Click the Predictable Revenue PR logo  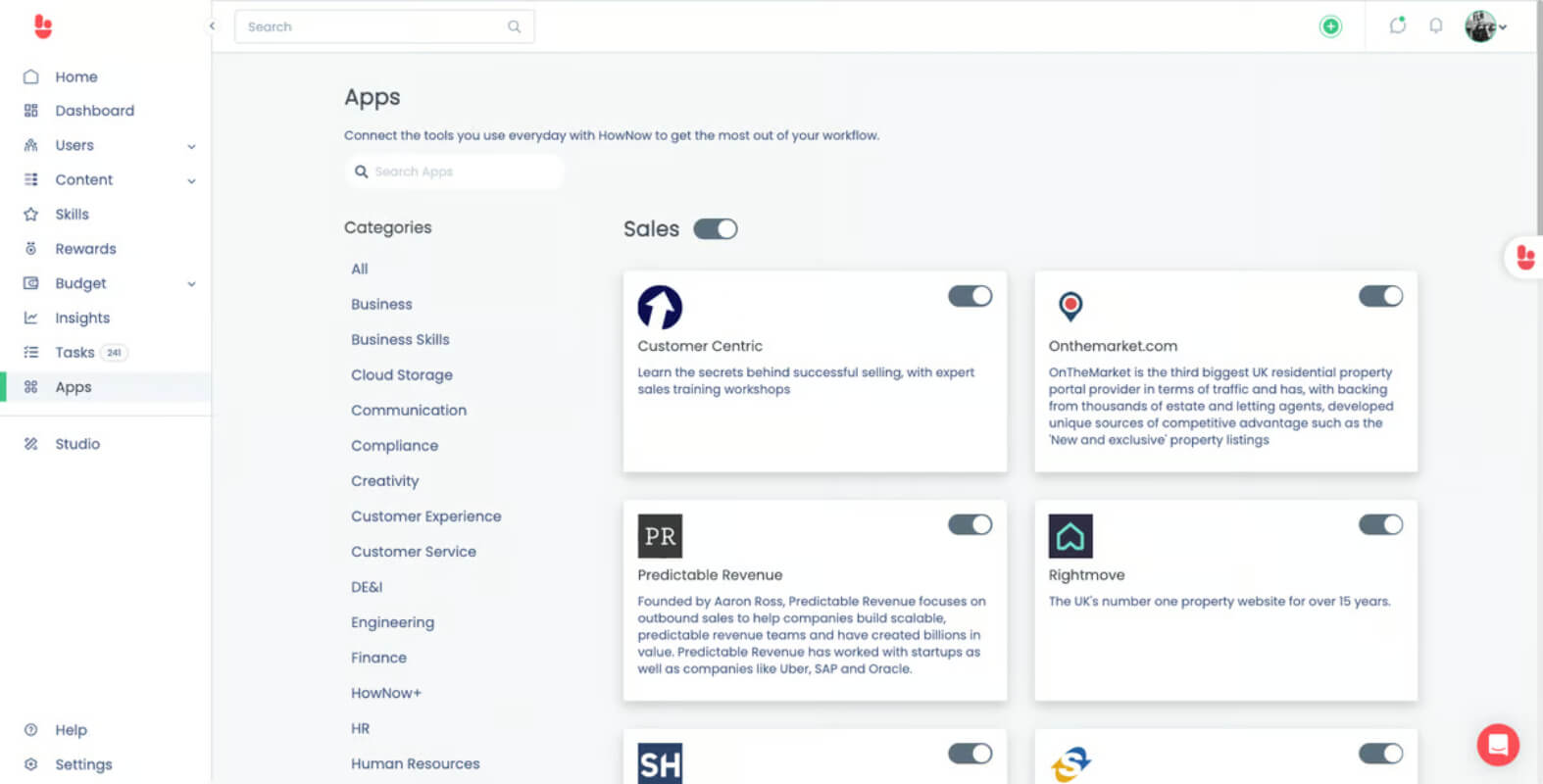coord(660,536)
